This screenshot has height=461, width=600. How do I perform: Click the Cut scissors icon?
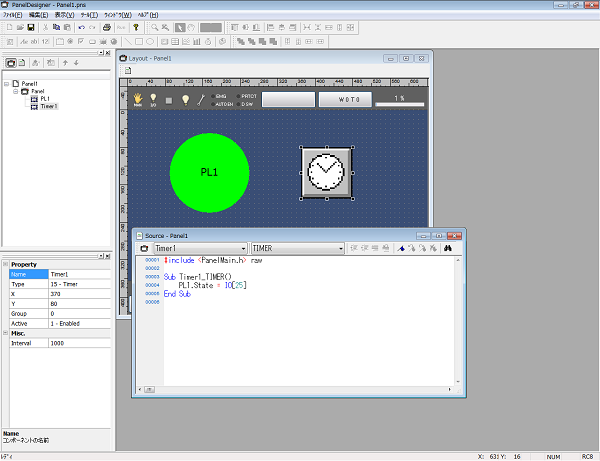click(x=45, y=27)
